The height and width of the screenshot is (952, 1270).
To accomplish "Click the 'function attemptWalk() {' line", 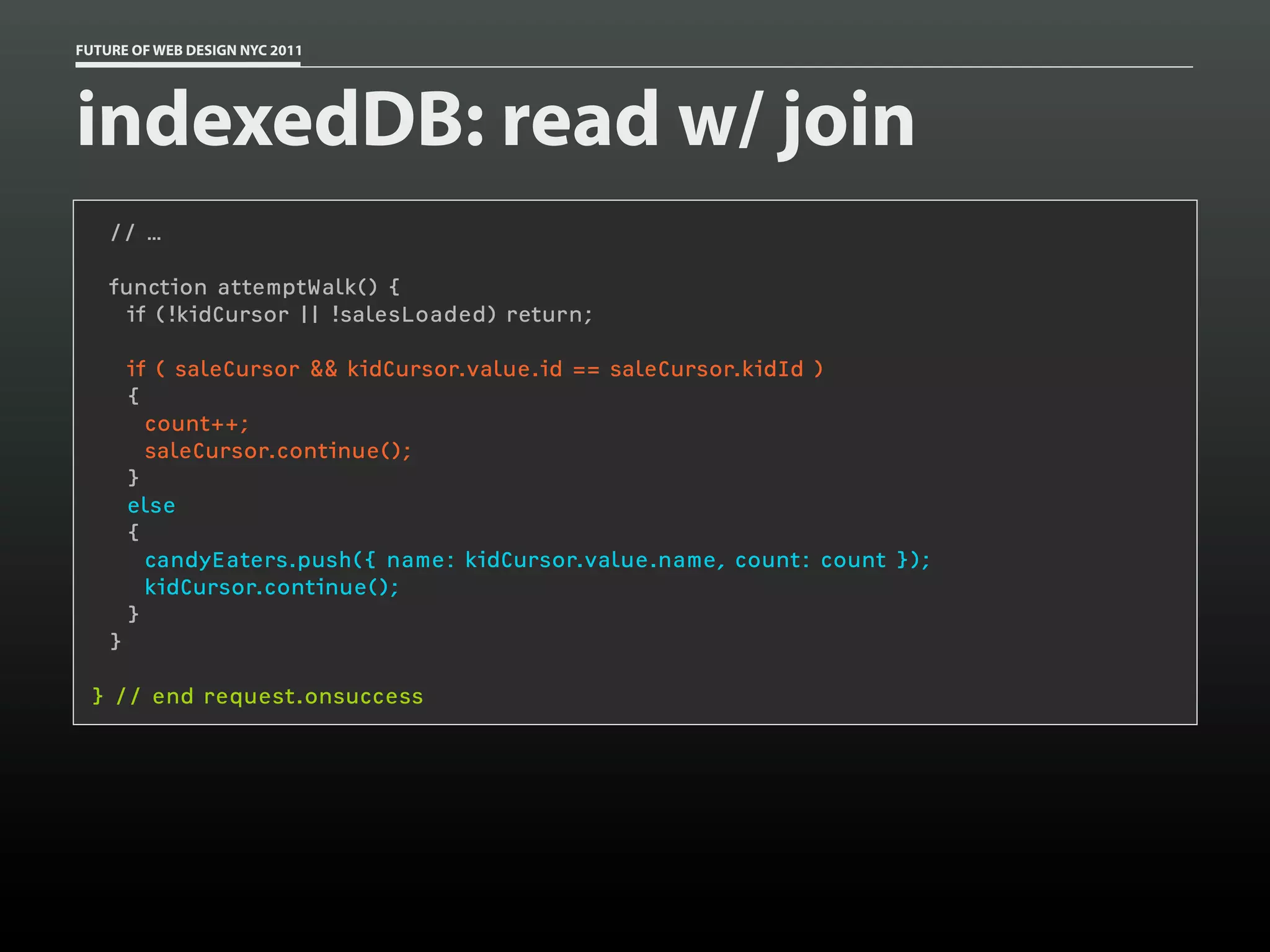I will point(254,287).
